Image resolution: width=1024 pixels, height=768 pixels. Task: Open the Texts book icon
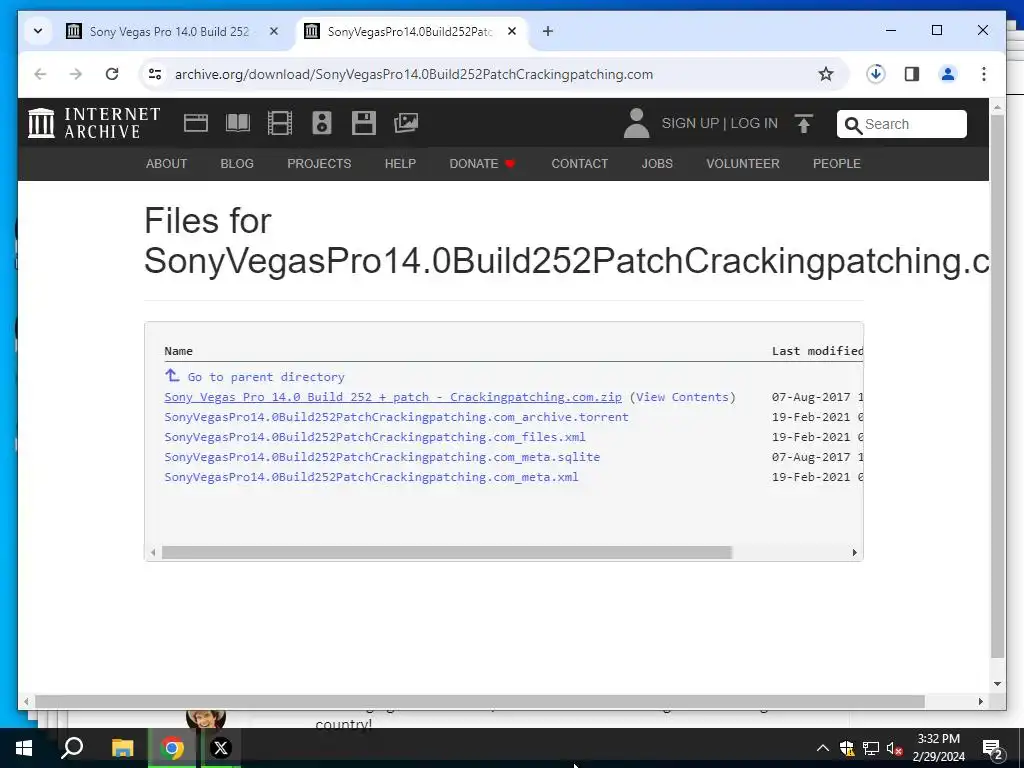pos(238,123)
